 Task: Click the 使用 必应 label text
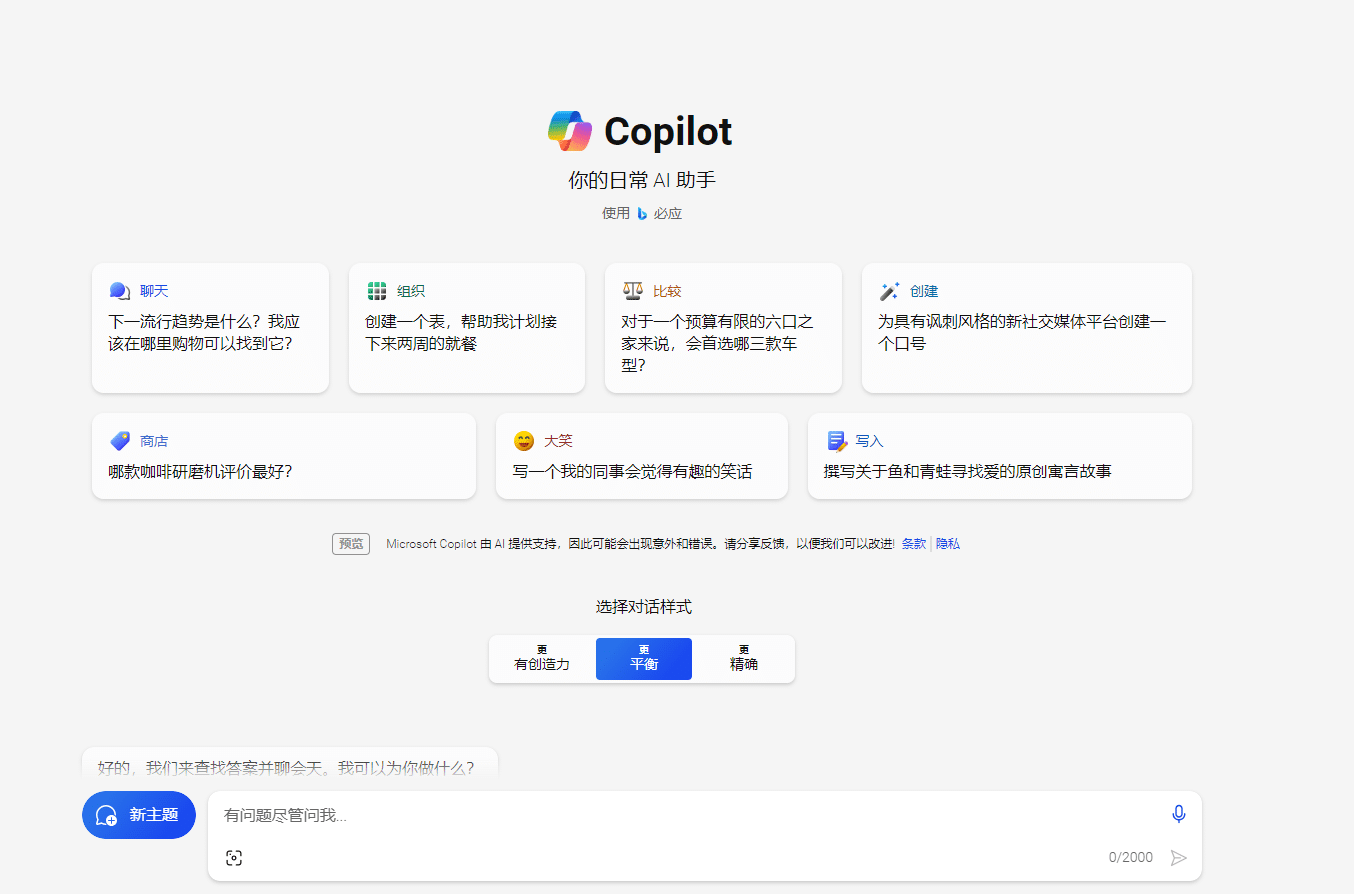(x=642, y=214)
